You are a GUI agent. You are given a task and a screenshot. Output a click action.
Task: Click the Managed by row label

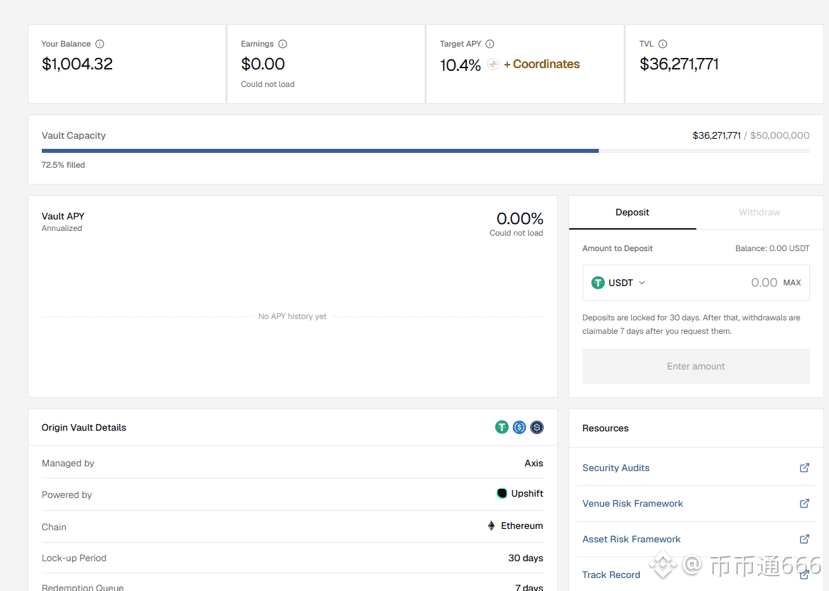[x=68, y=463]
